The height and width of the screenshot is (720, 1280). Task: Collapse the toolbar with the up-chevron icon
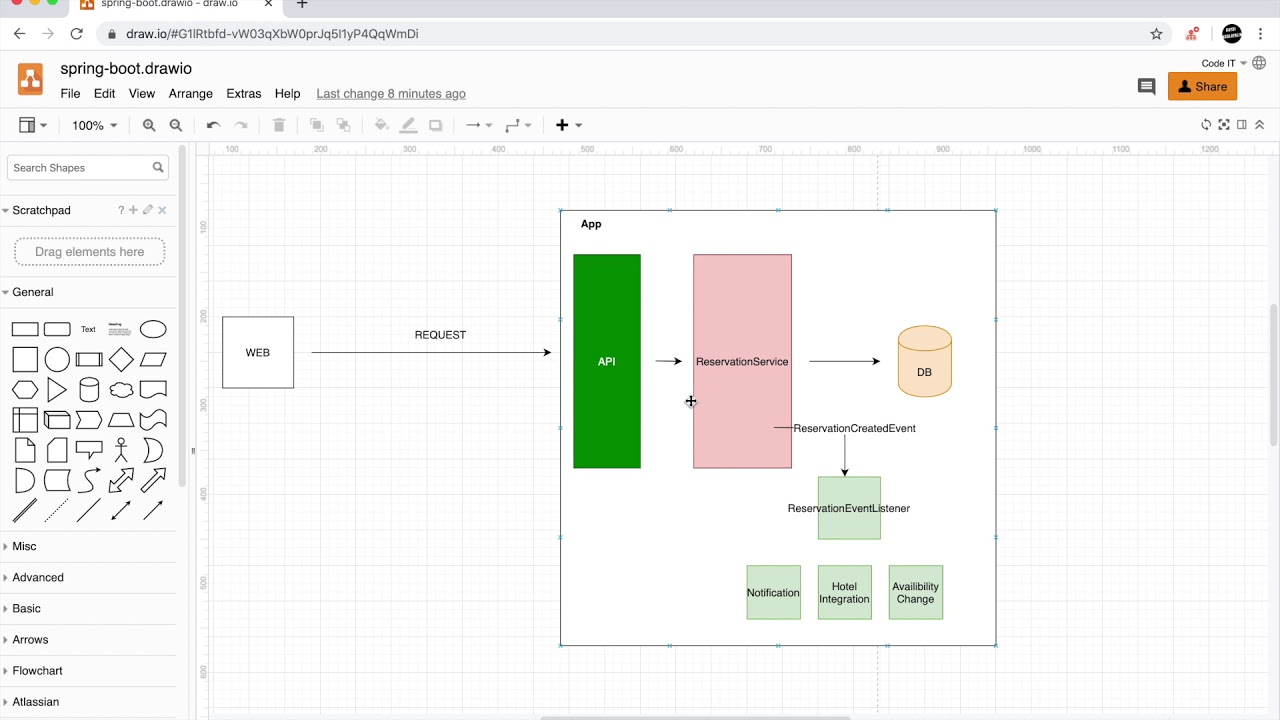pyautogui.click(x=1260, y=125)
